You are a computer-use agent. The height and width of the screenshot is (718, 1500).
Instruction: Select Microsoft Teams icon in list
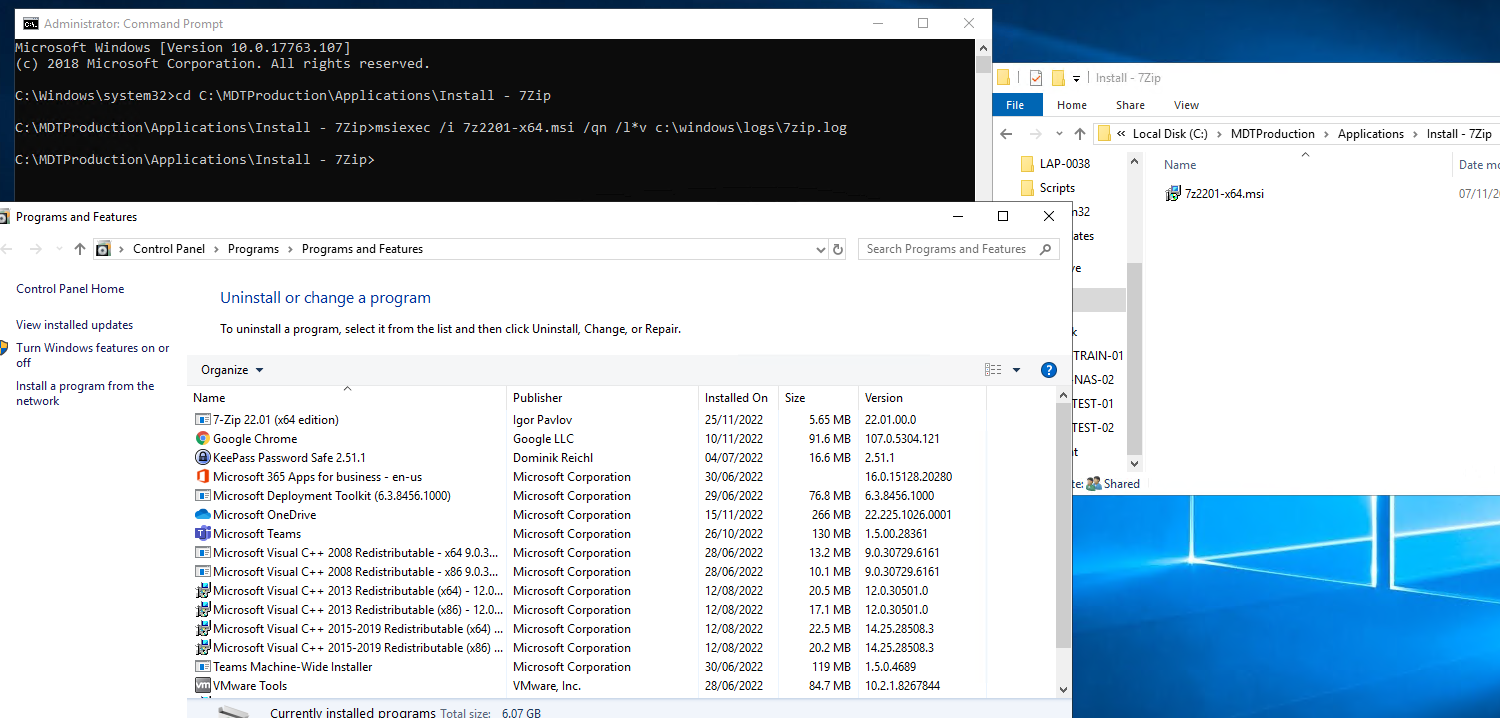click(x=203, y=534)
